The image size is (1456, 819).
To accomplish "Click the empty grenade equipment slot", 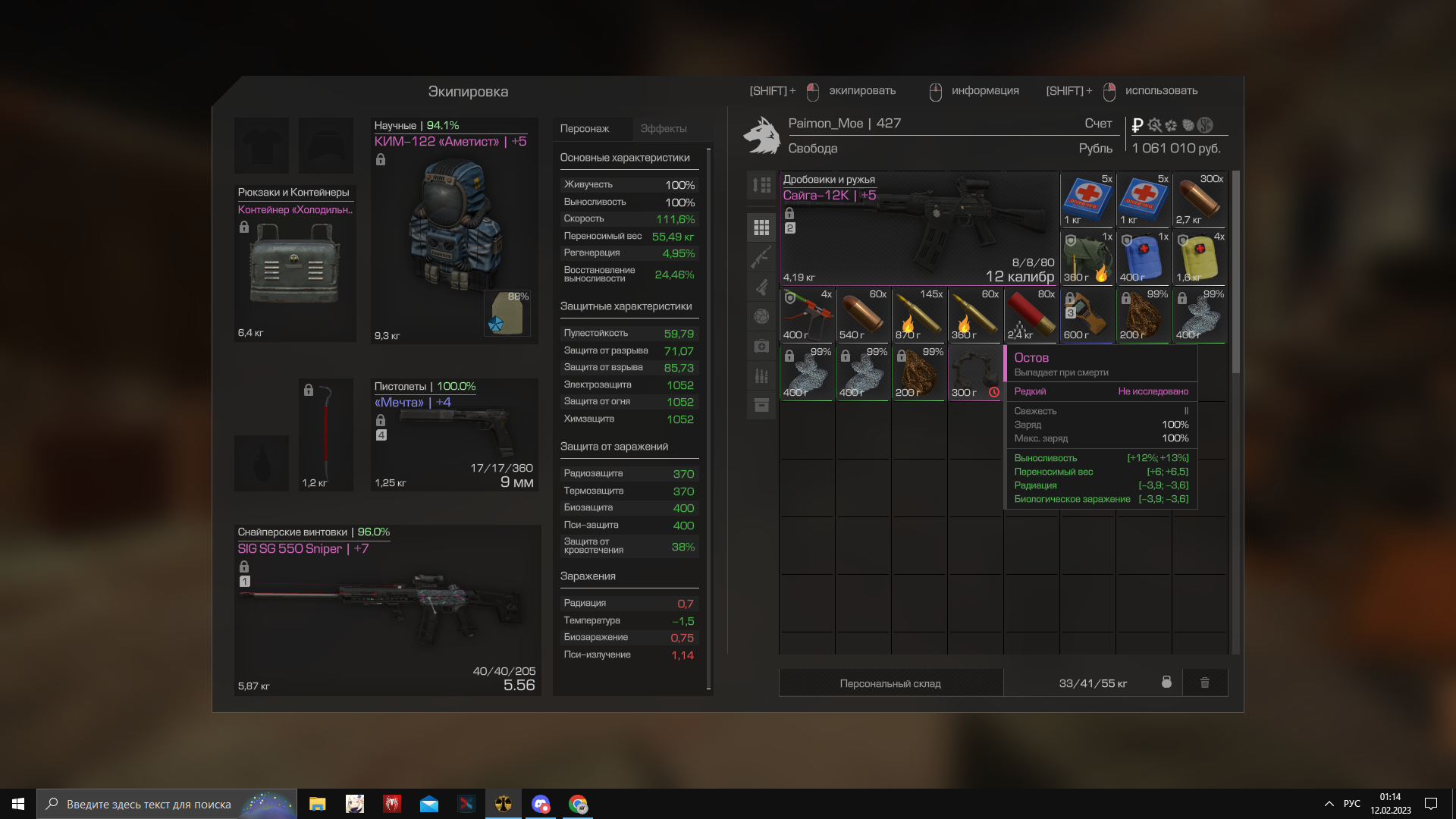I will coord(262,463).
